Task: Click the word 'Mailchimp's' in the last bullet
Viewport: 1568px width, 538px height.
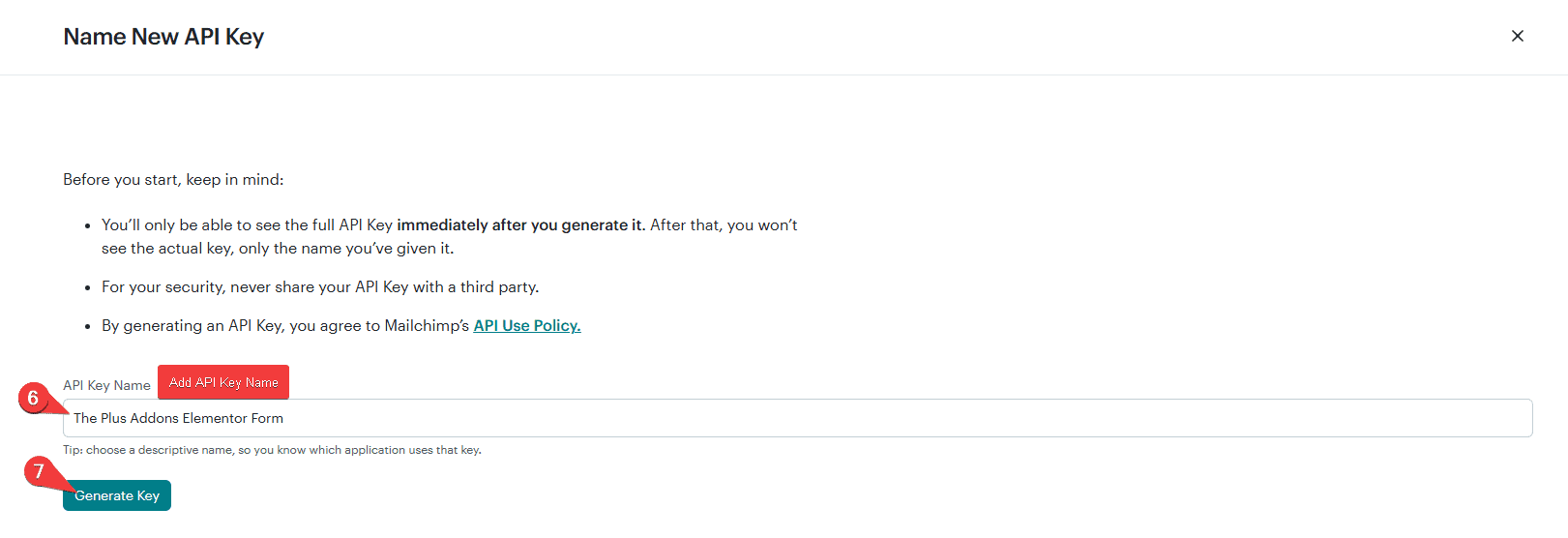Action: pyautogui.click(x=427, y=326)
